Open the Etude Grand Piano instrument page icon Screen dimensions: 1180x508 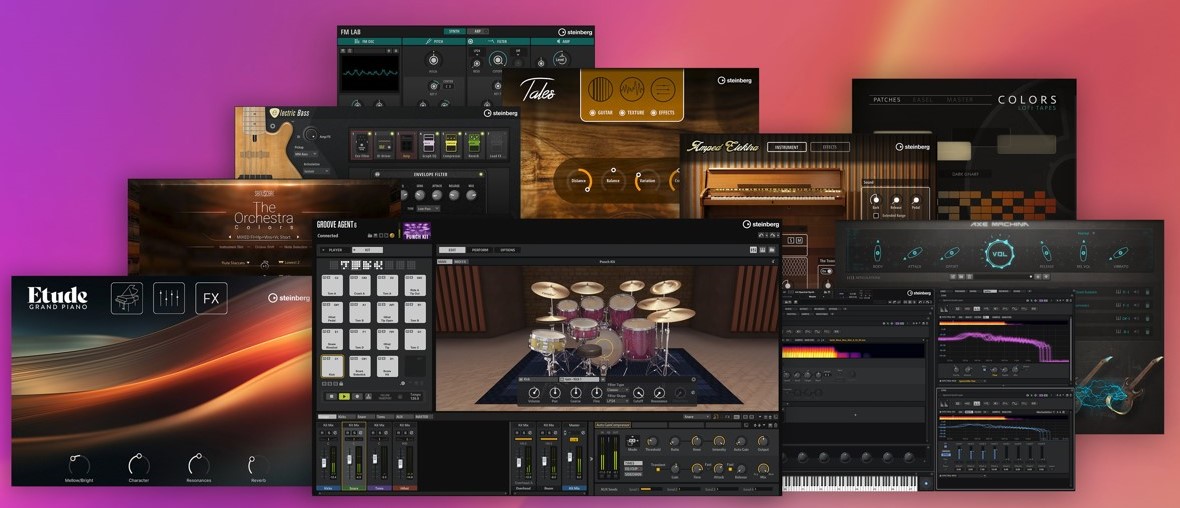126,298
